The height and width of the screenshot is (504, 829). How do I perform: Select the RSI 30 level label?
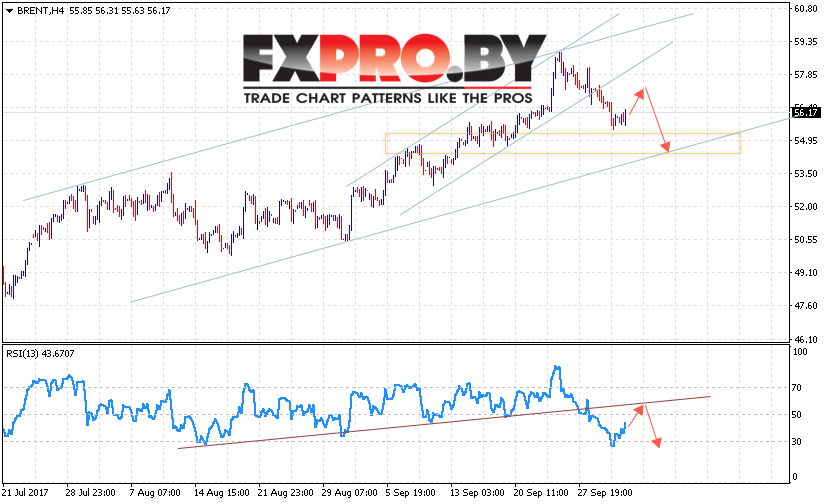pos(797,442)
